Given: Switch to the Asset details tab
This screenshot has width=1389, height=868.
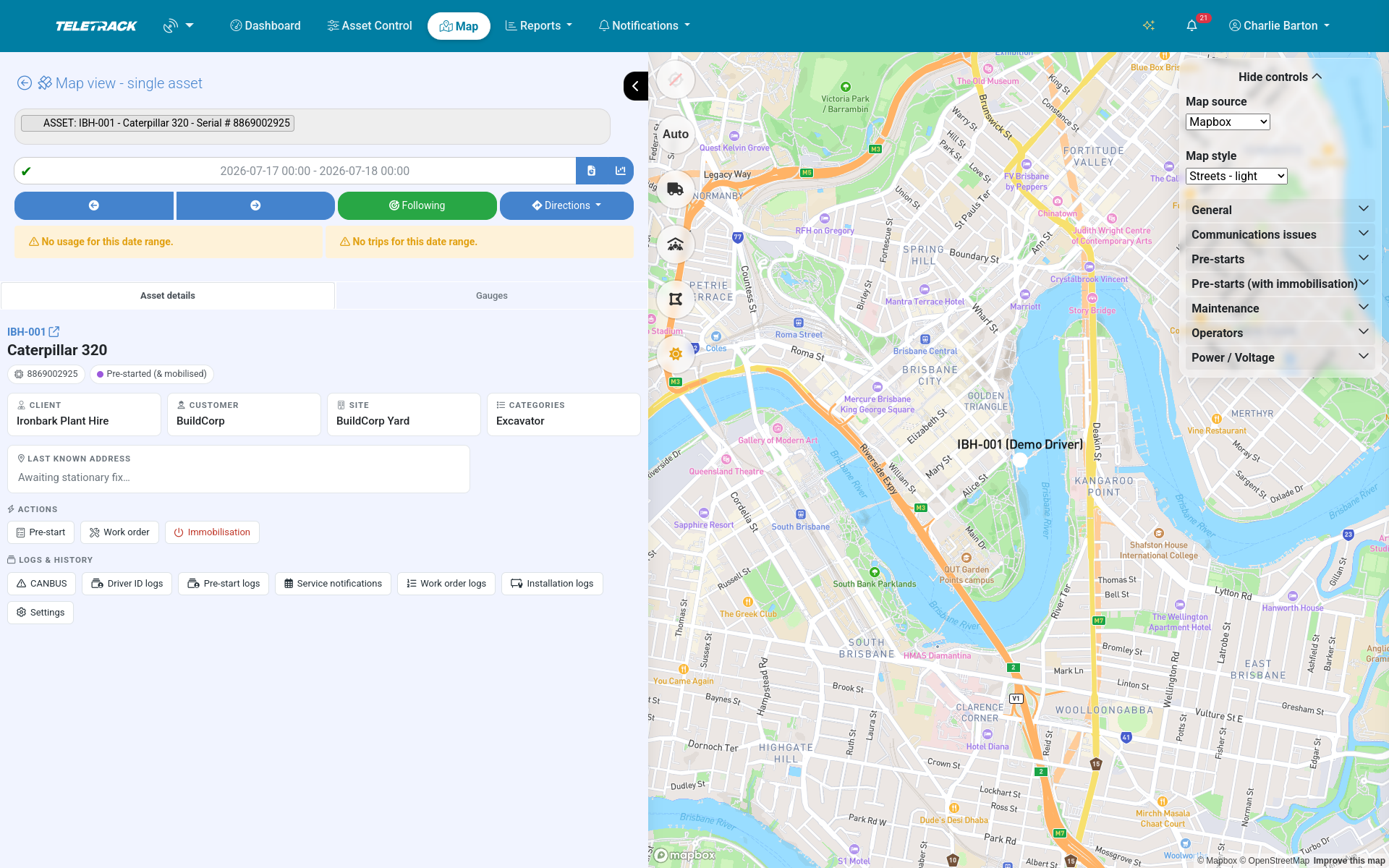Looking at the screenshot, I should pyautogui.click(x=168, y=296).
